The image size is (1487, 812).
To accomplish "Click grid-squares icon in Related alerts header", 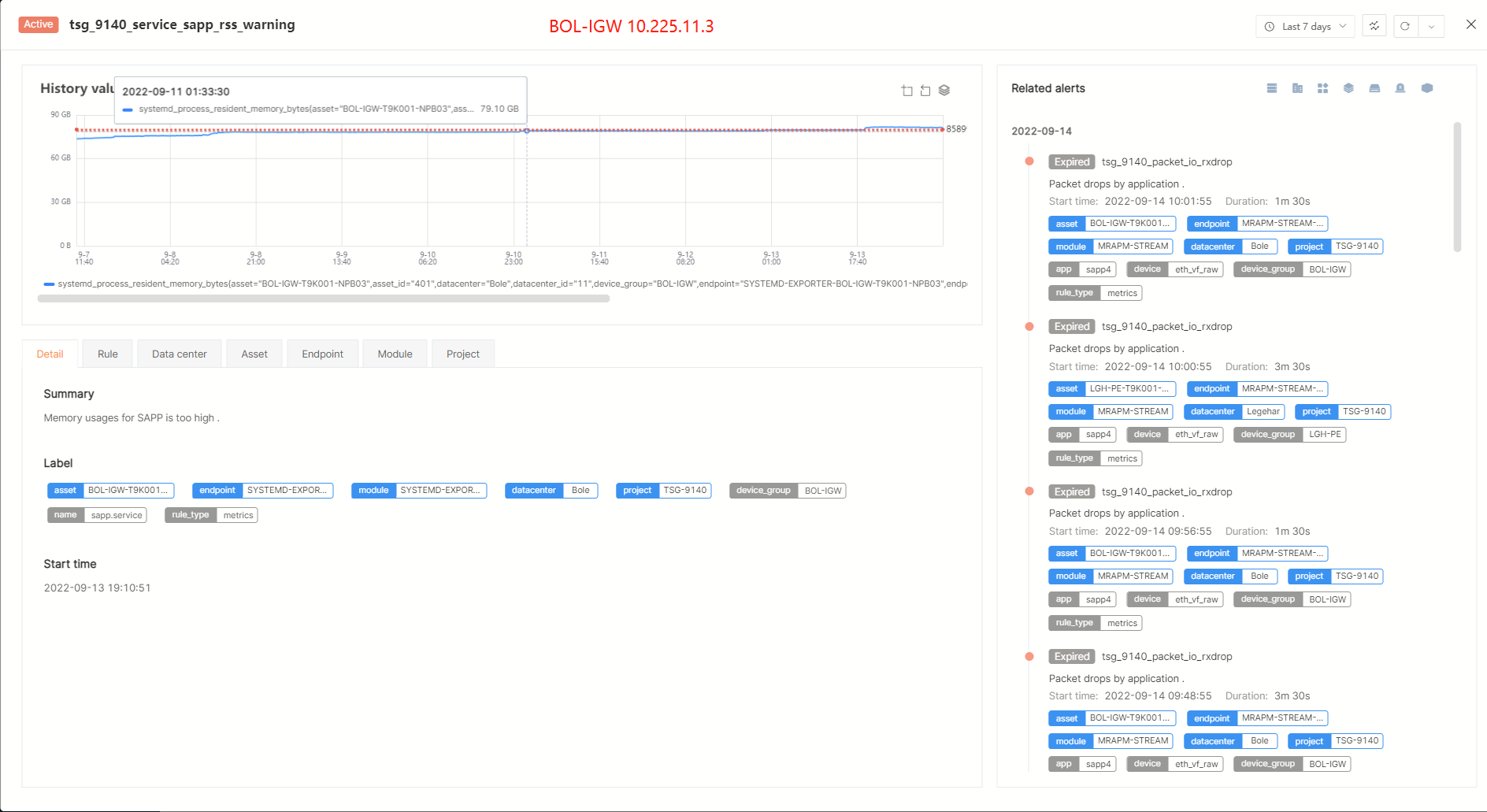I will coord(1323,88).
